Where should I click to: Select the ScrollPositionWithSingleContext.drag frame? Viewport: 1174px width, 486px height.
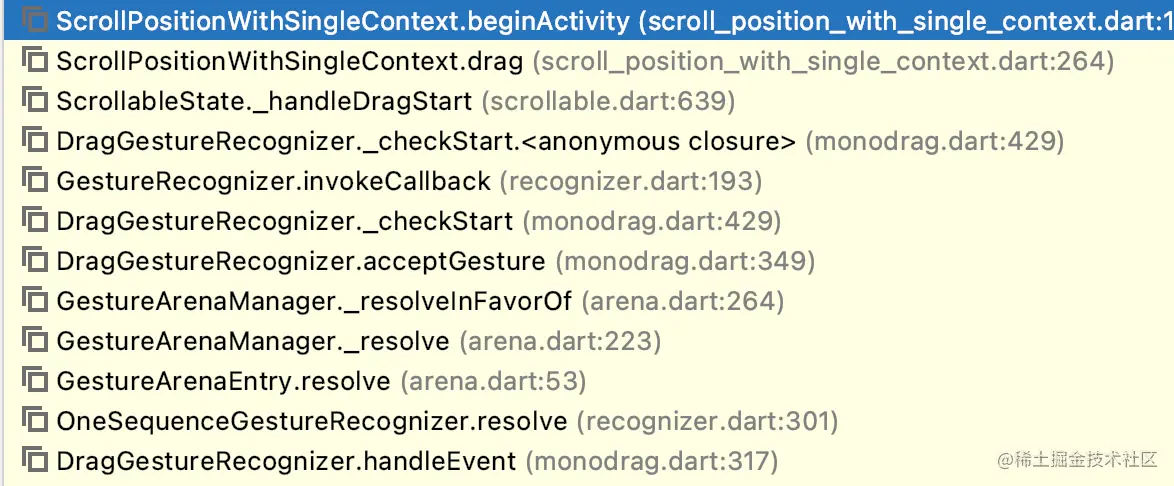pos(290,61)
